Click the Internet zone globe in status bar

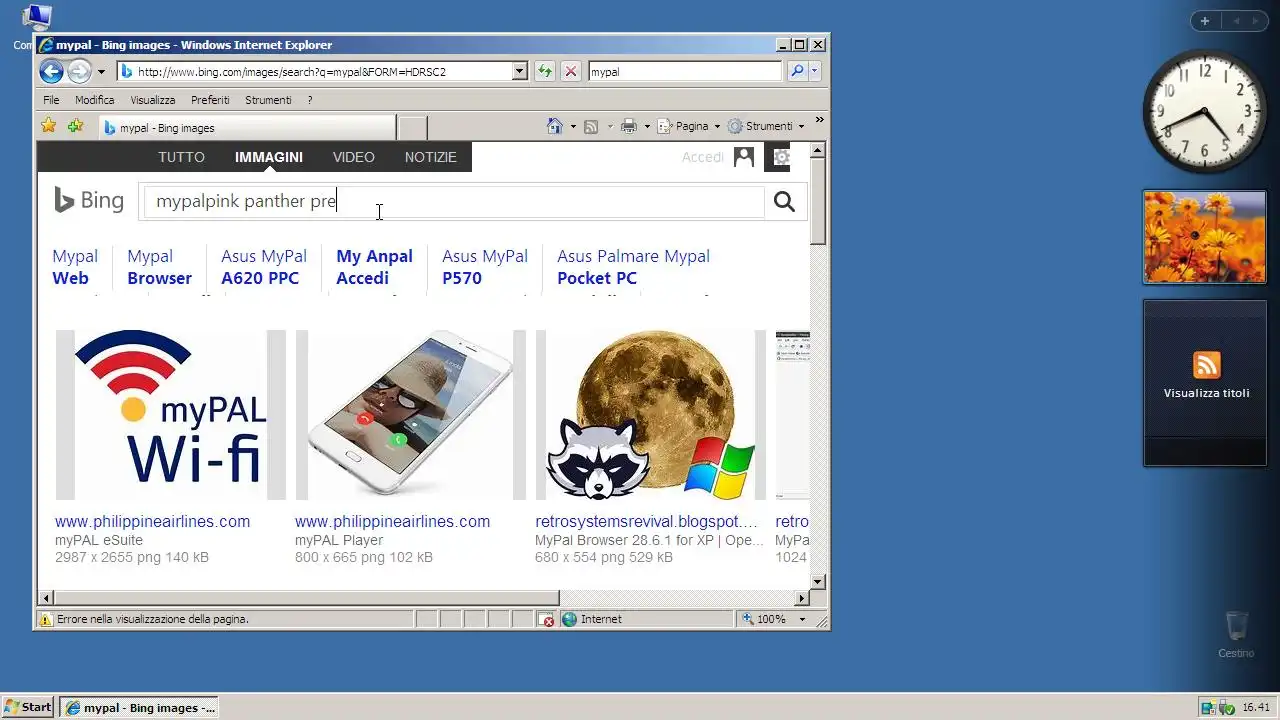tap(569, 619)
